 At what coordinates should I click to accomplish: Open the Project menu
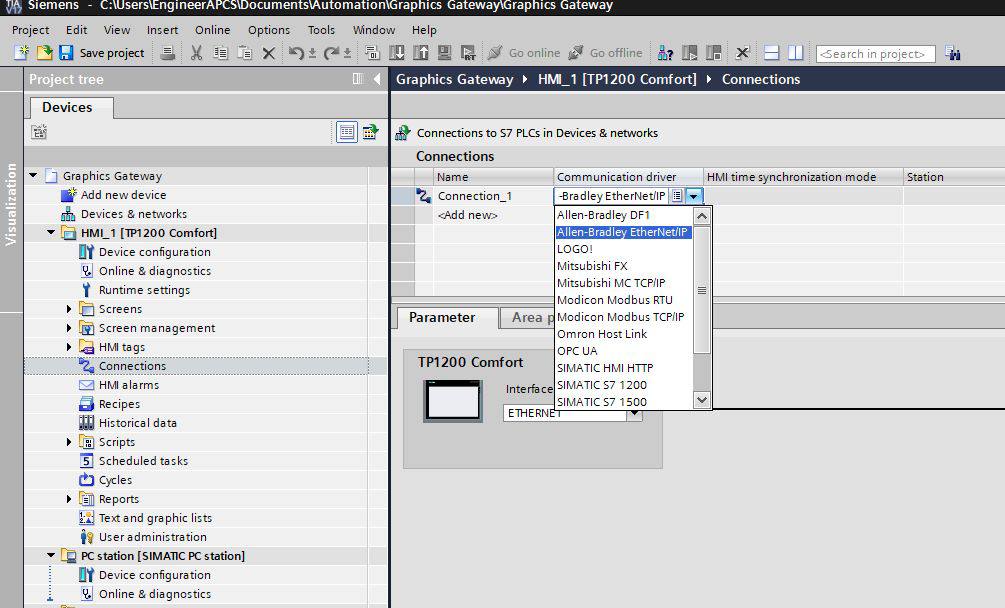(x=30, y=29)
